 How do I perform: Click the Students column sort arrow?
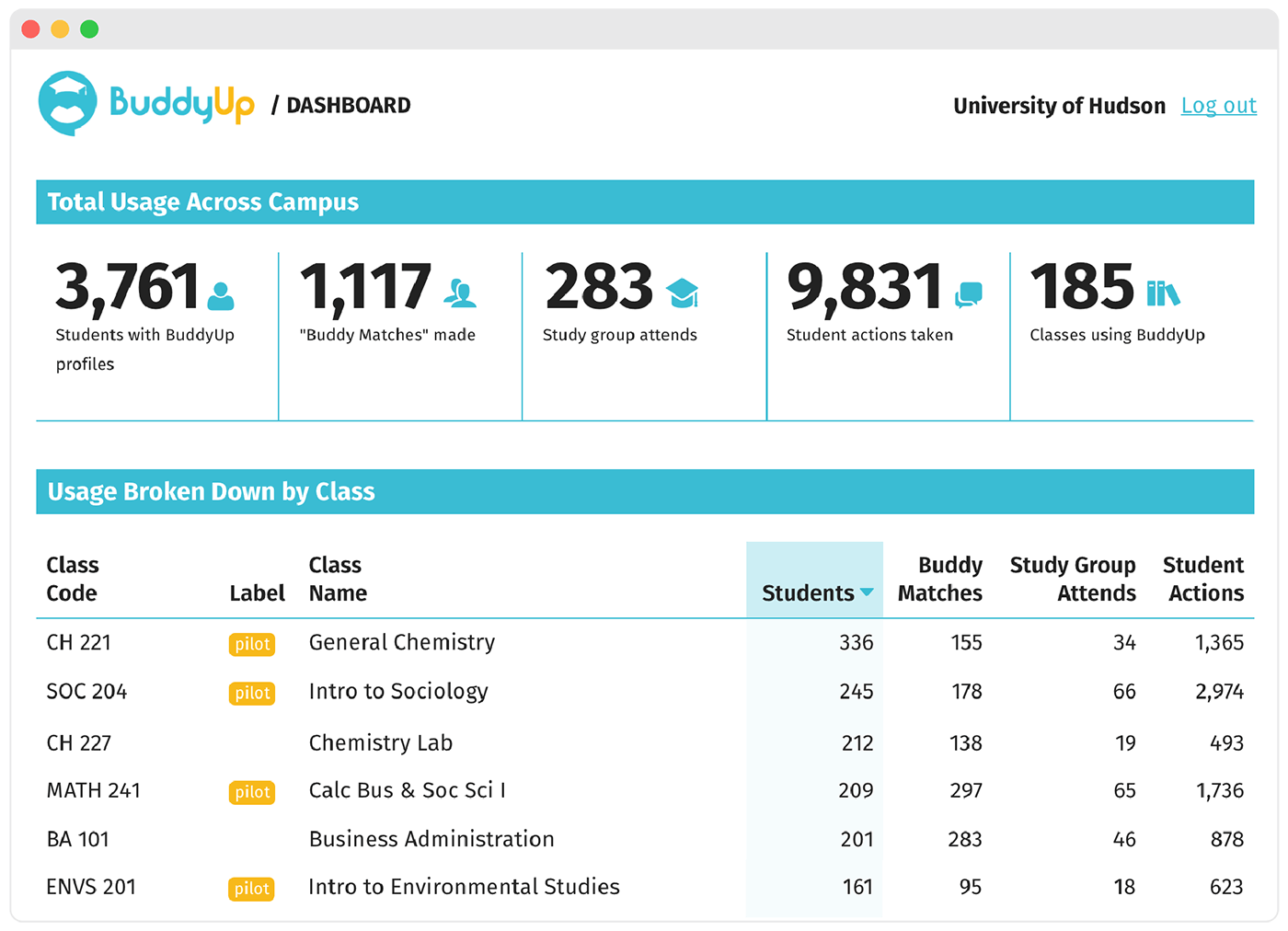coord(867,592)
